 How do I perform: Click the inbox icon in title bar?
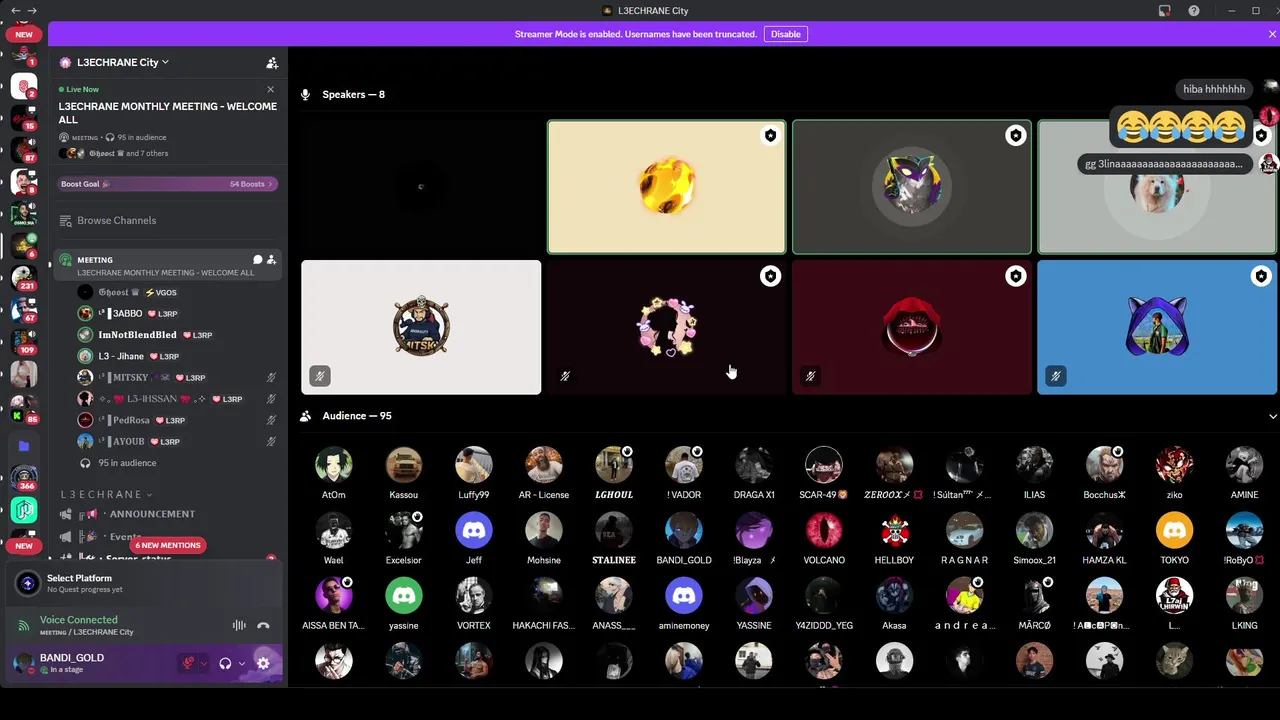[x=1165, y=10]
